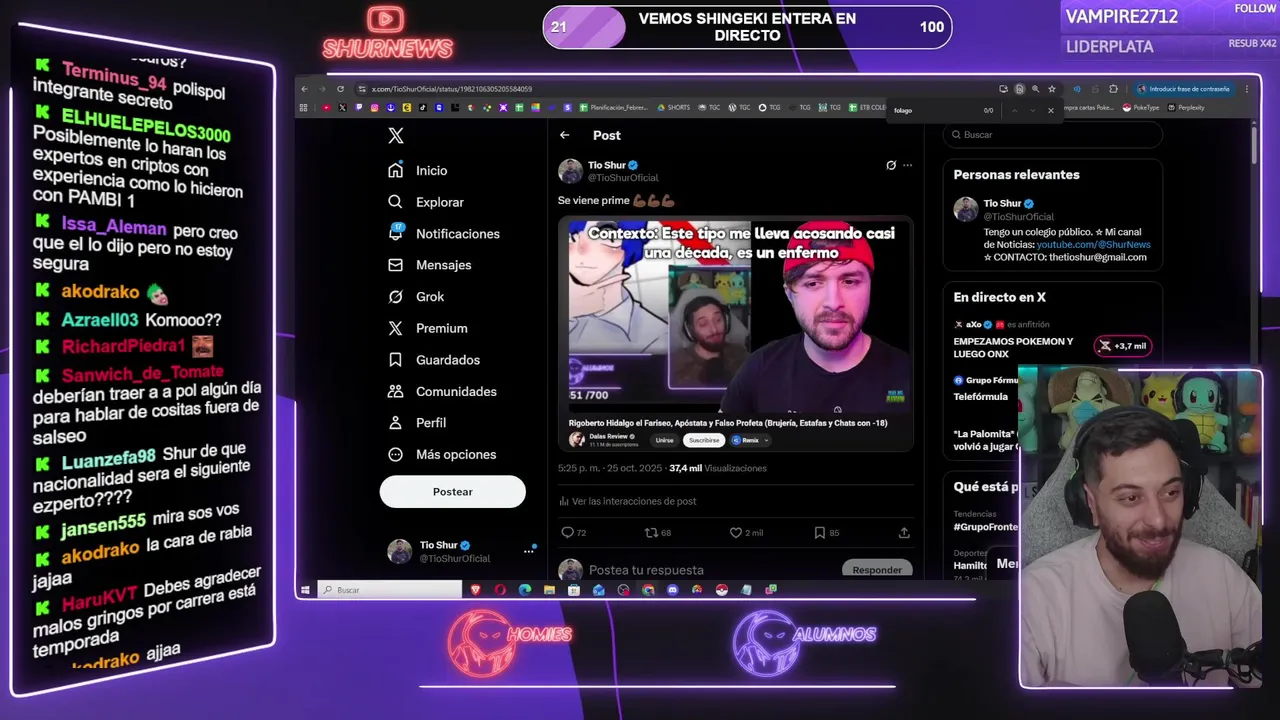The height and width of the screenshot is (720, 1280).
Task: Click the share icon on the post
Action: tap(904, 533)
